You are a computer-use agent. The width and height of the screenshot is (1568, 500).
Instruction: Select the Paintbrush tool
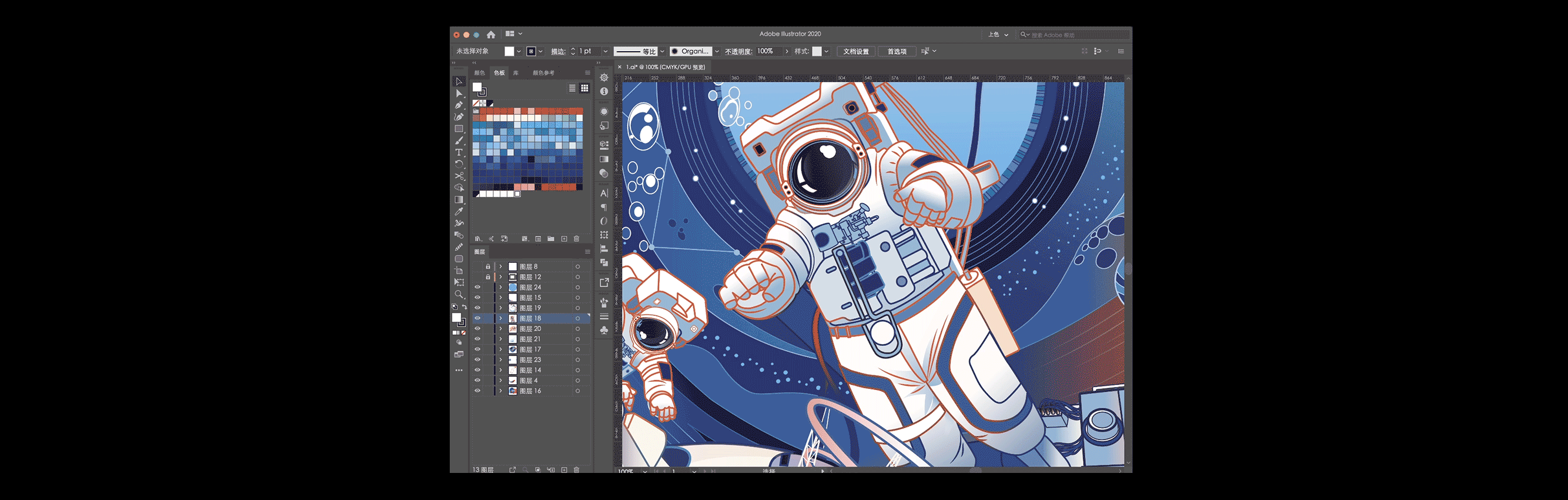click(460, 141)
